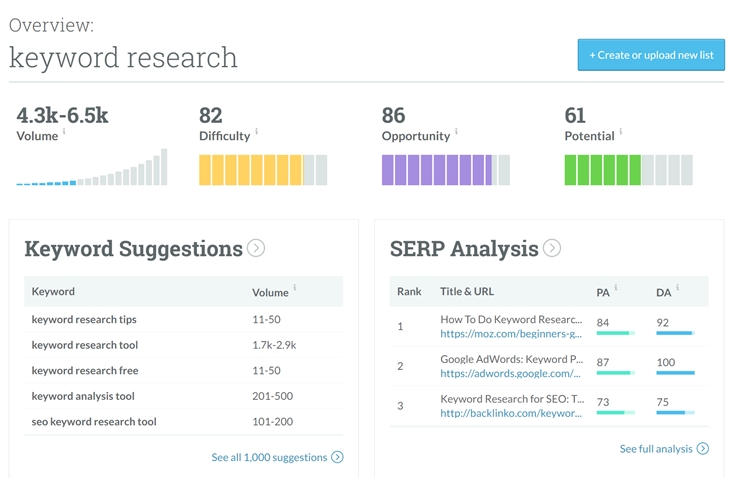The height and width of the screenshot is (479, 750).
Task: Open info icon next to Volume metric
Action: click(65, 132)
